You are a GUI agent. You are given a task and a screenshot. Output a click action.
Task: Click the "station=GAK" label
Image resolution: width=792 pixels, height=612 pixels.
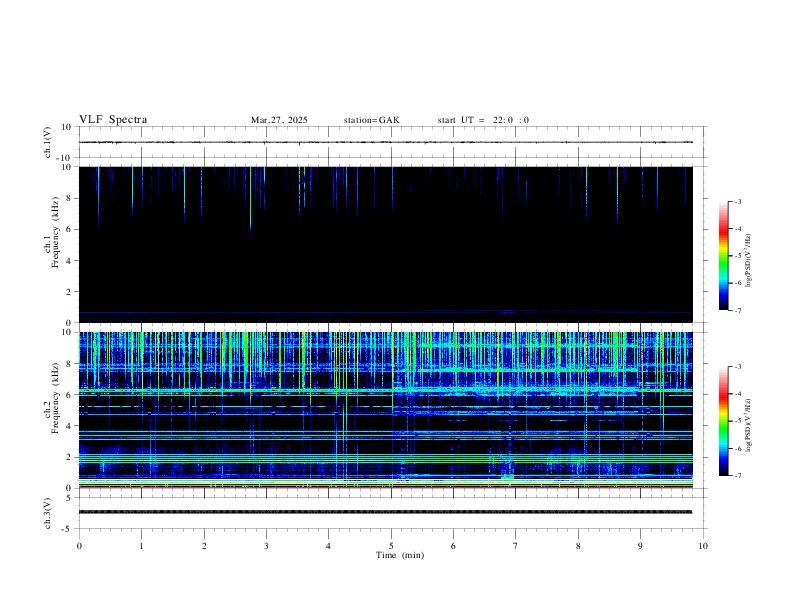[371, 120]
